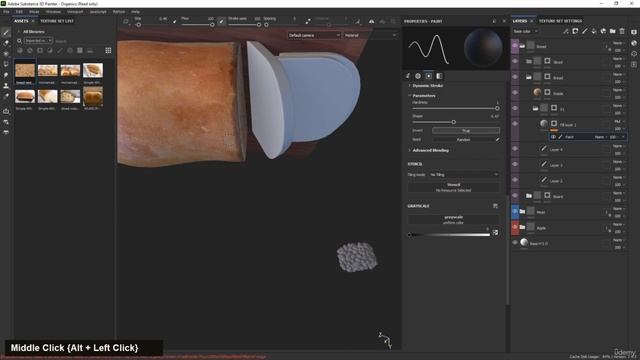Open stencil properties tab icon

point(429,76)
